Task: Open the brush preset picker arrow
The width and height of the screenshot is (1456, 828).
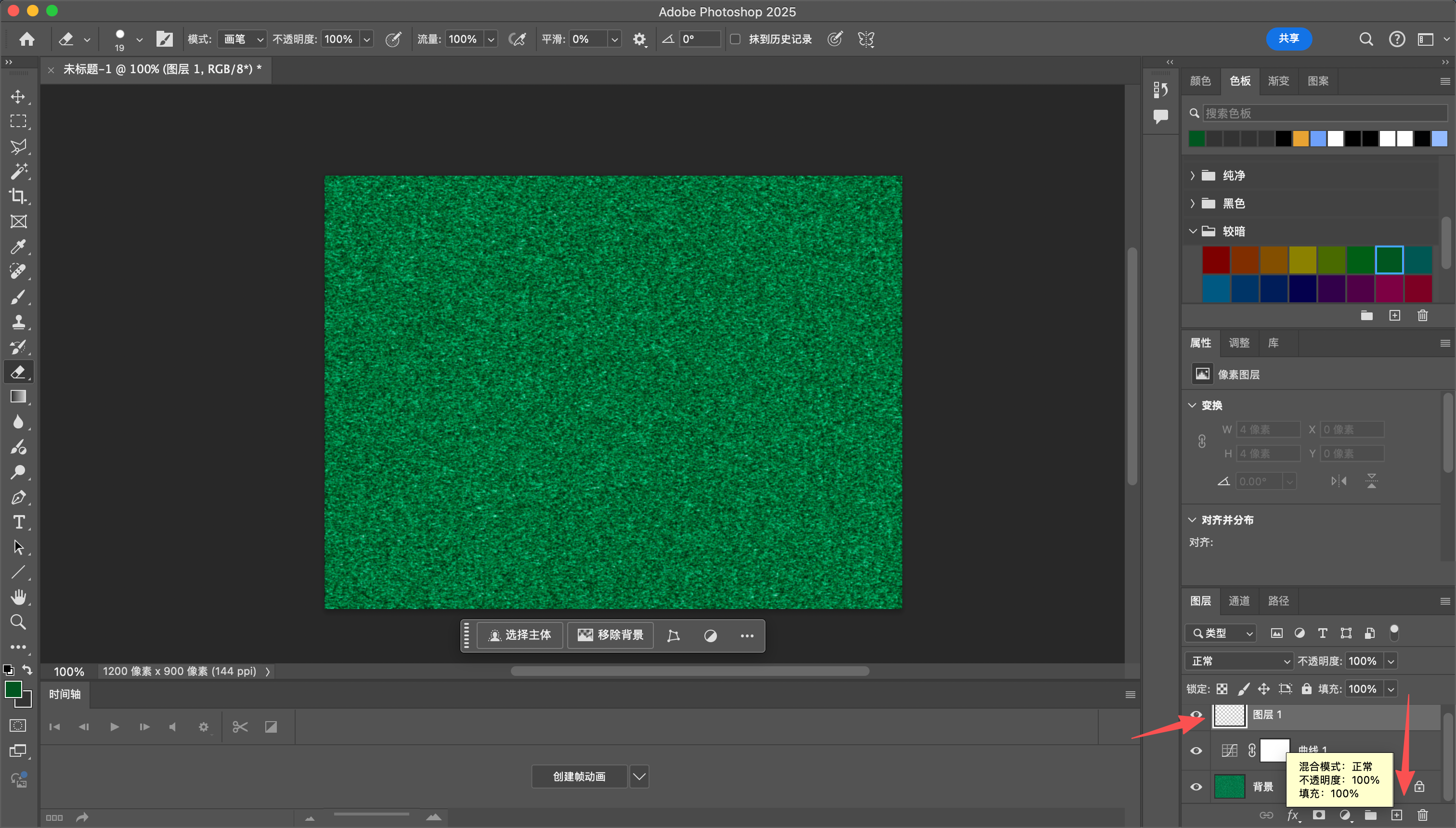Action: point(139,39)
